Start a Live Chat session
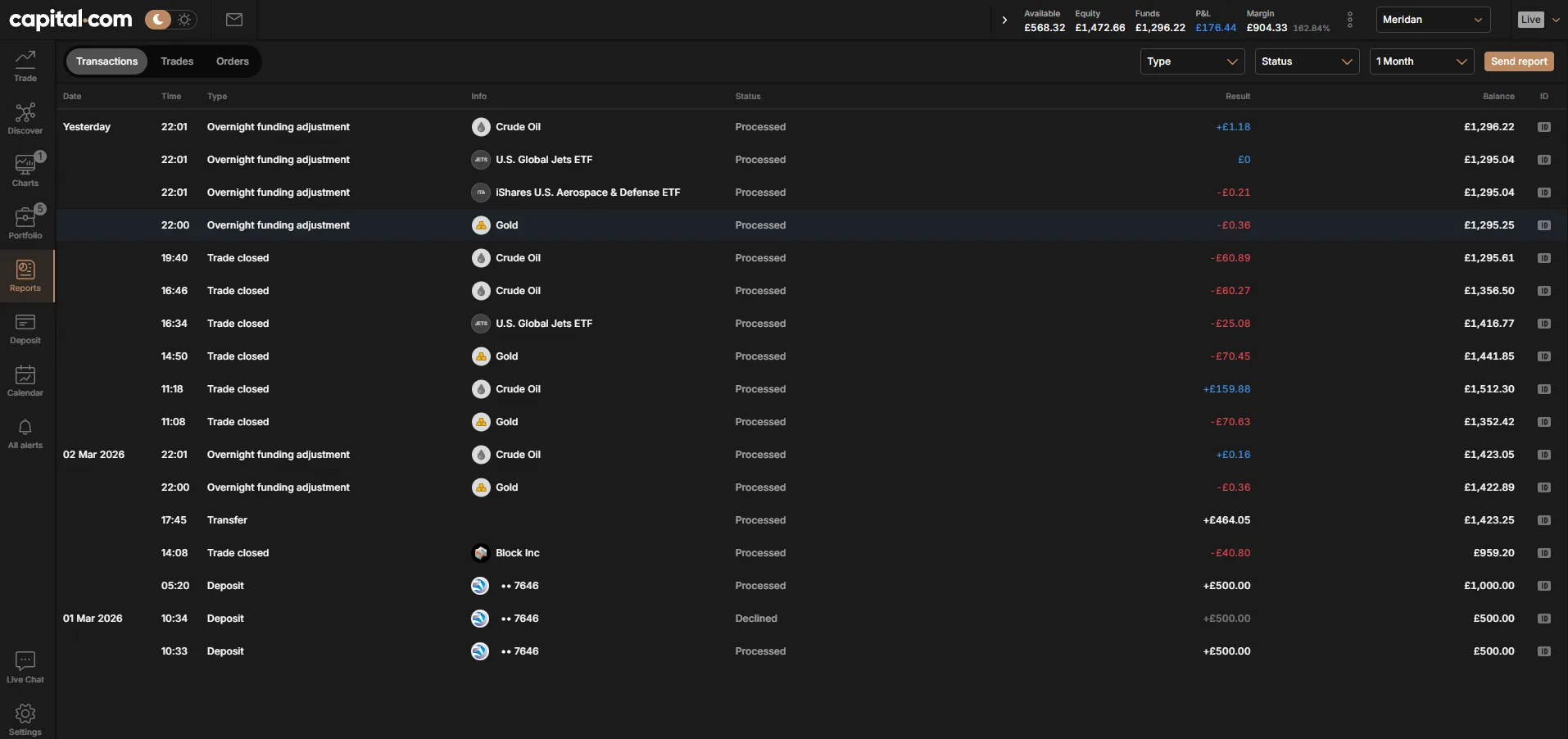Image resolution: width=1568 pixels, height=739 pixels. coord(25,668)
